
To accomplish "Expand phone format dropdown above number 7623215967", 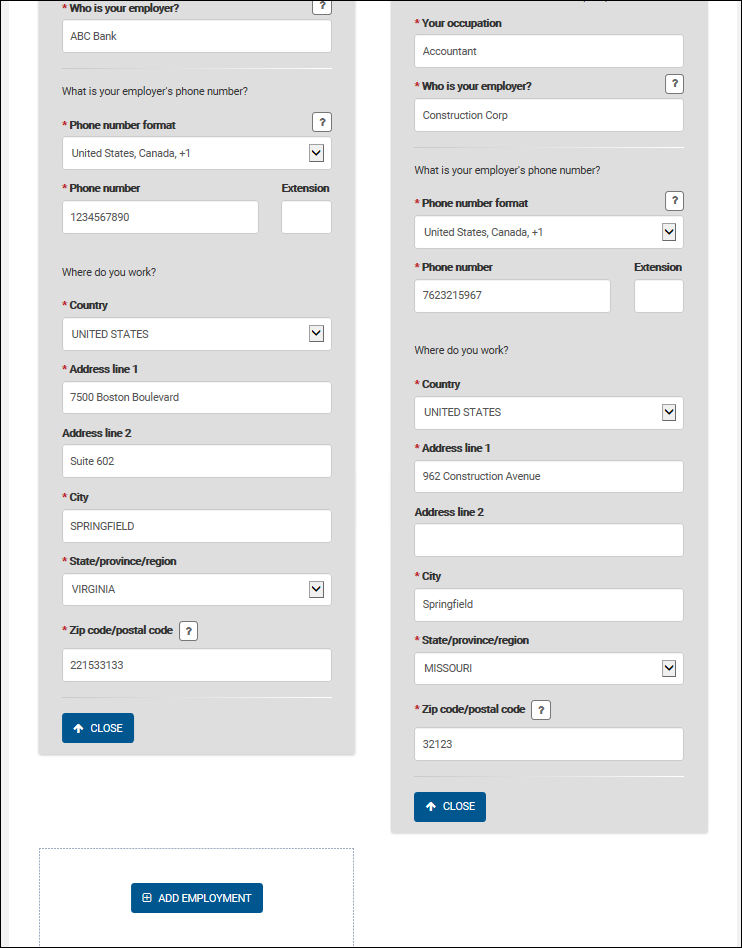I will (669, 232).
